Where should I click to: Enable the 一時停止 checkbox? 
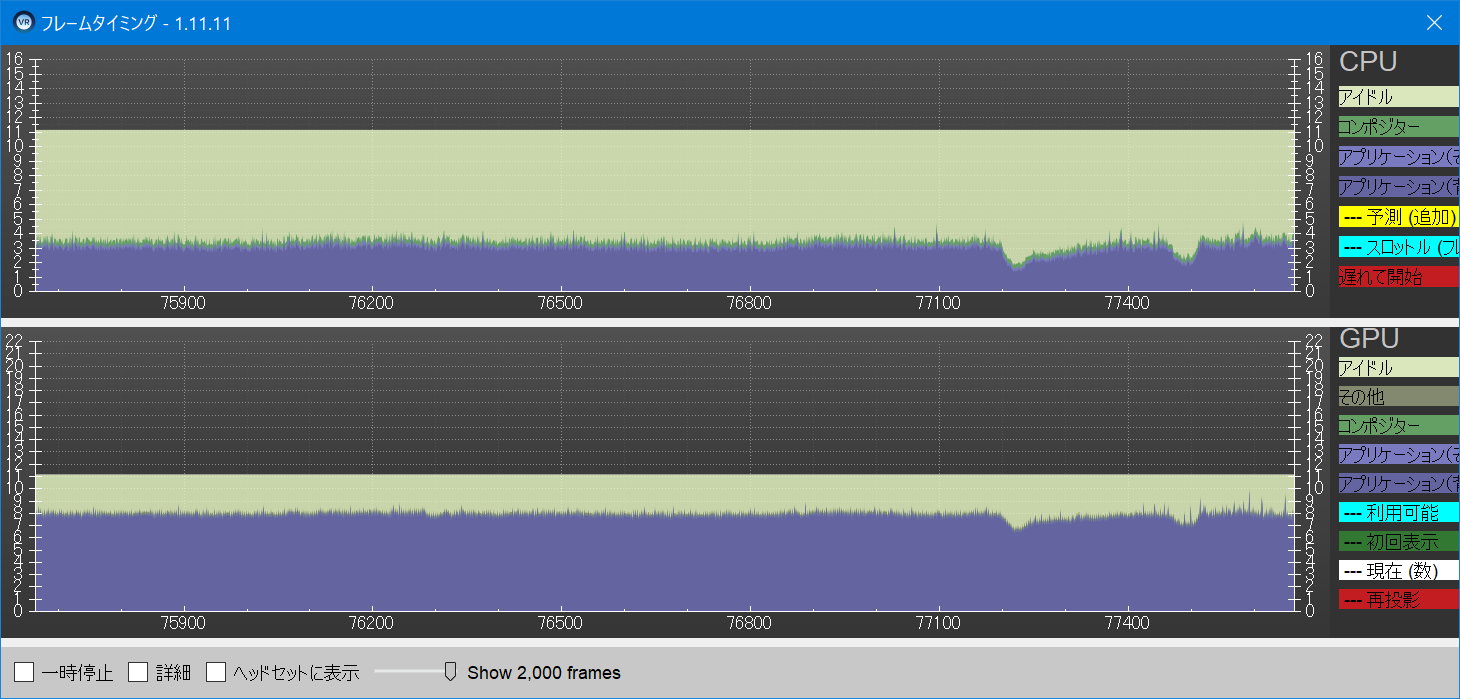coord(25,672)
